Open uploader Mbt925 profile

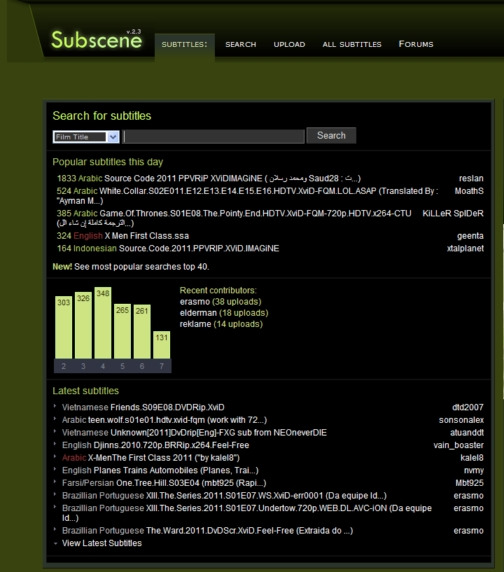469,483
